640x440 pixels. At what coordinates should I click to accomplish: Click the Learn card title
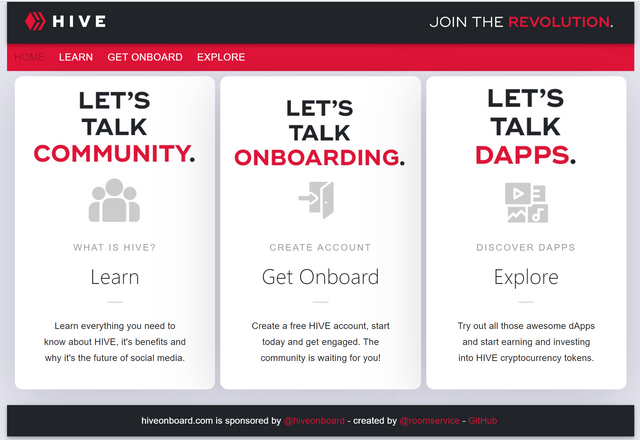pyautogui.click(x=115, y=277)
